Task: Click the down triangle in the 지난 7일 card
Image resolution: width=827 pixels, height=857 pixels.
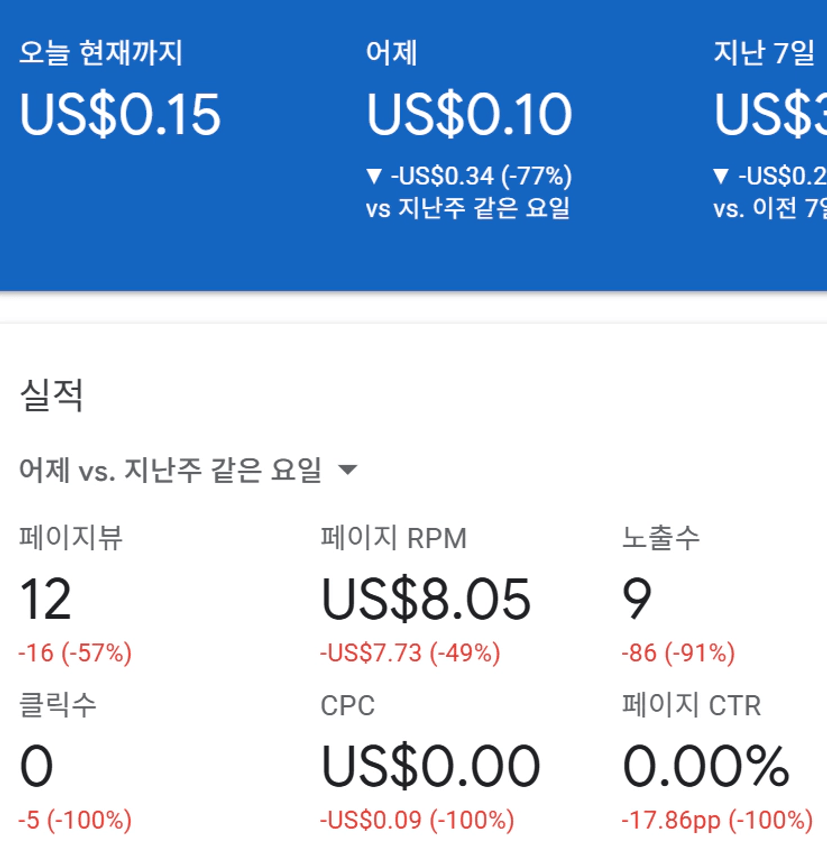Action: (722, 177)
